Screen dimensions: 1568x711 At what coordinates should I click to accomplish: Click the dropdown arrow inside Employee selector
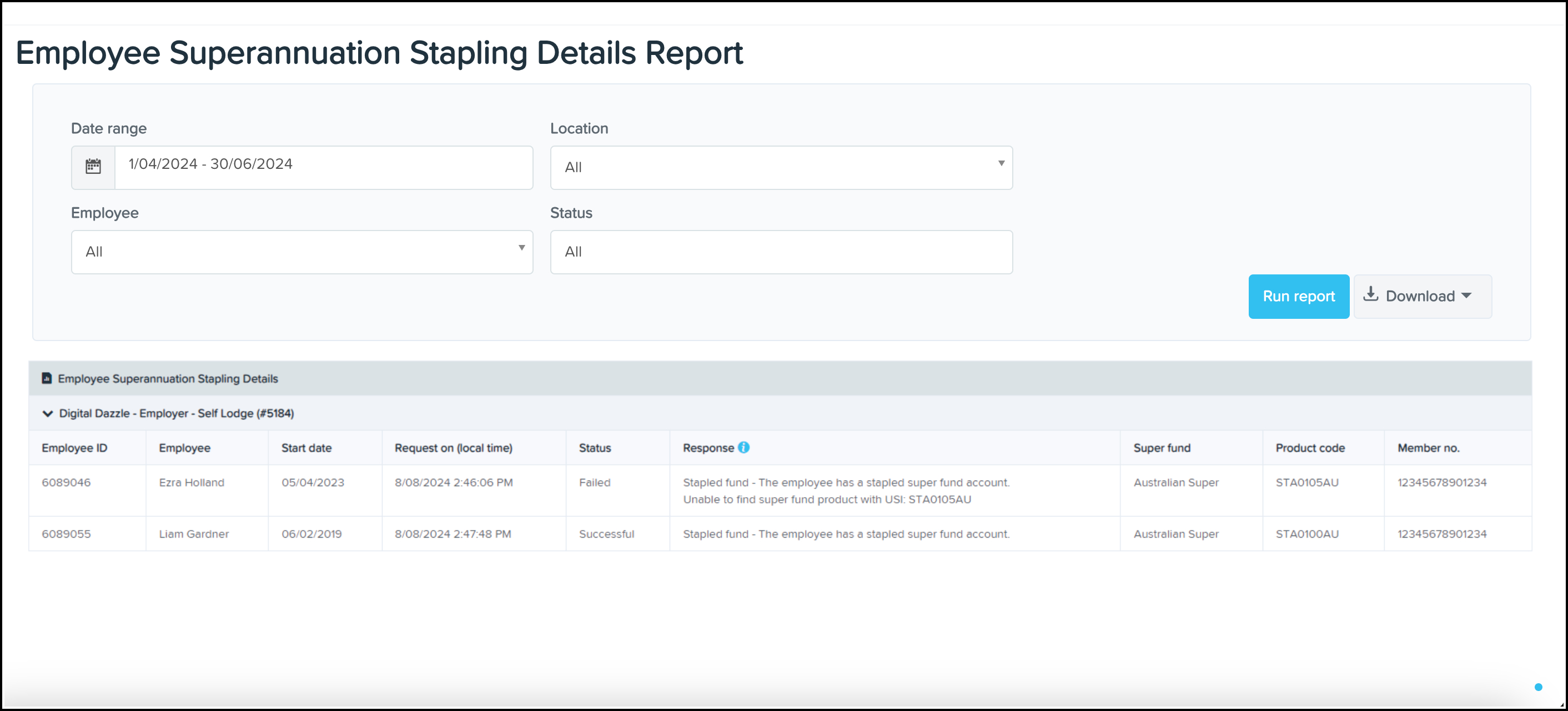tap(522, 248)
